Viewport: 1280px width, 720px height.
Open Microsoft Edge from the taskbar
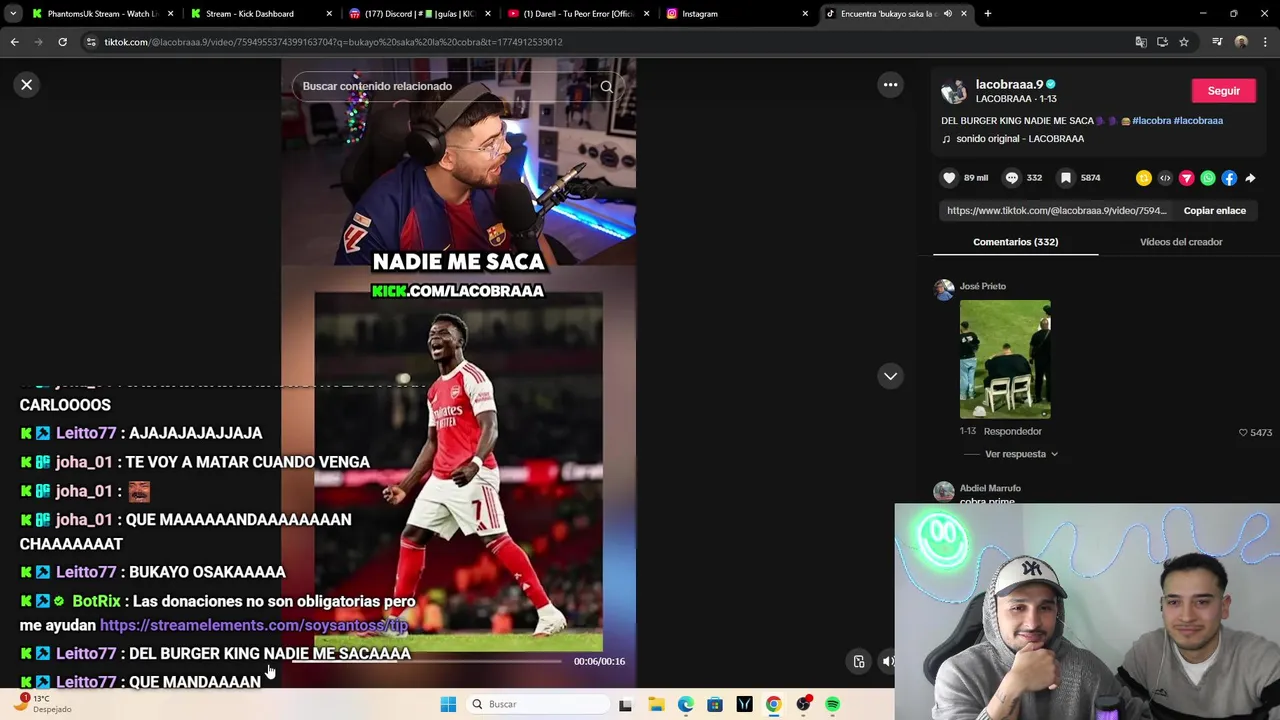(x=686, y=704)
